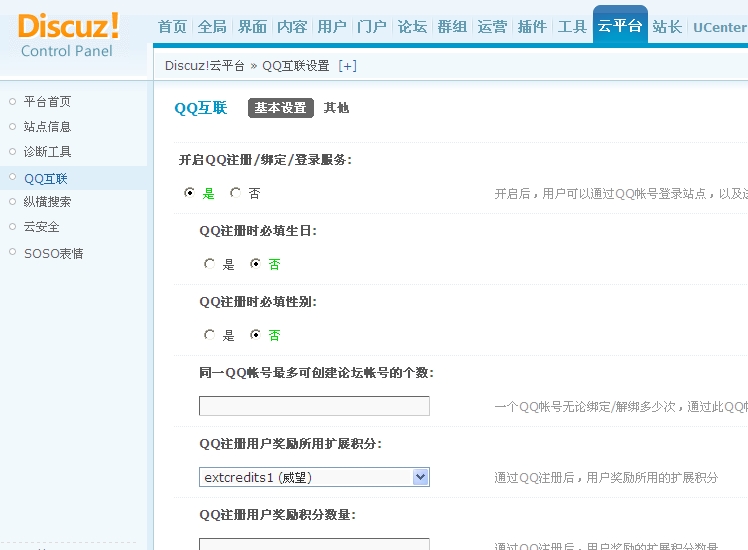Viewport: 748px width, 550px height.
Task: Select 是 for 开启QQ注册/绑定/登录服务
Action: (x=189, y=193)
